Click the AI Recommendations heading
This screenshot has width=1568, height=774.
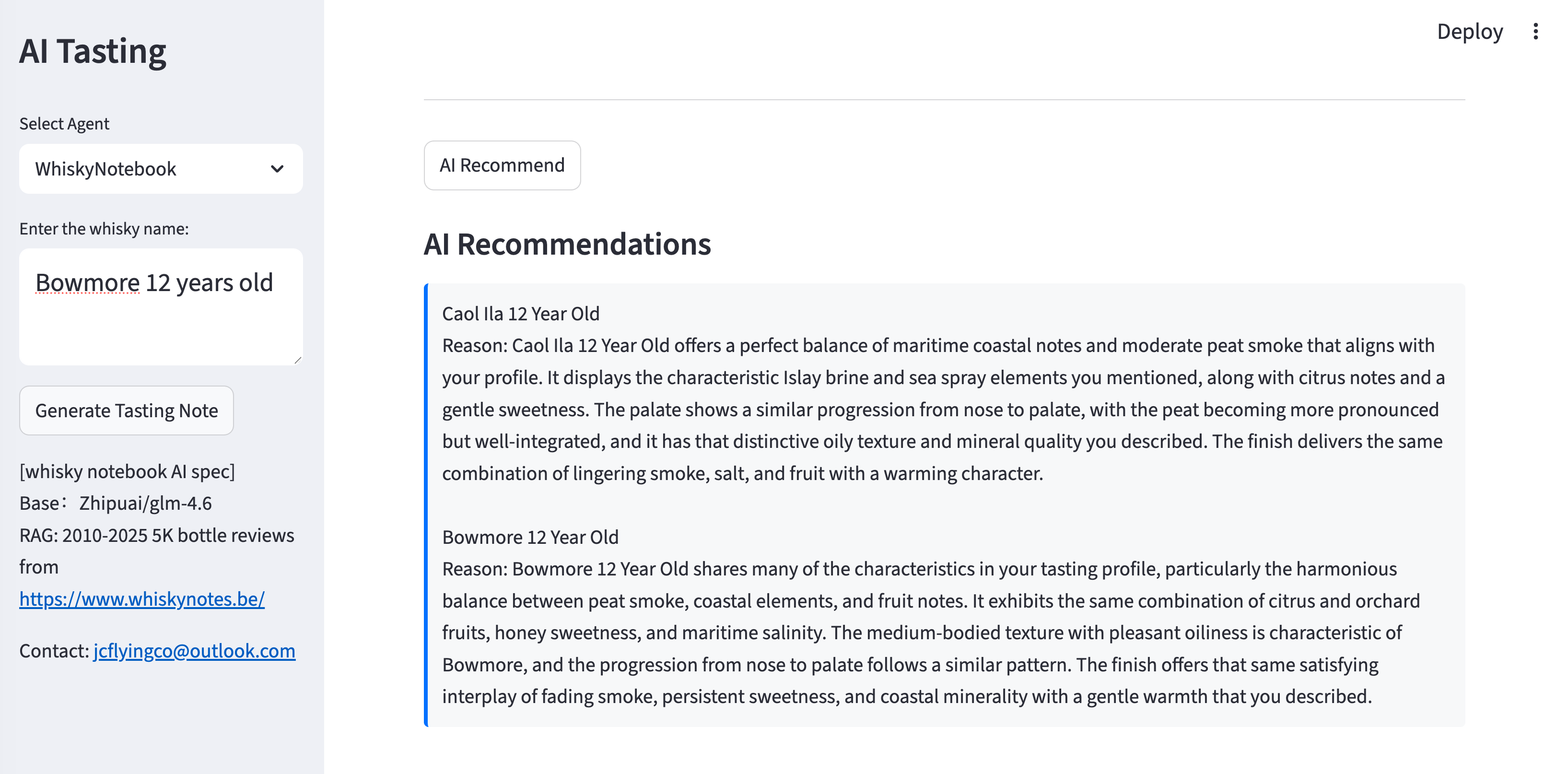point(567,244)
